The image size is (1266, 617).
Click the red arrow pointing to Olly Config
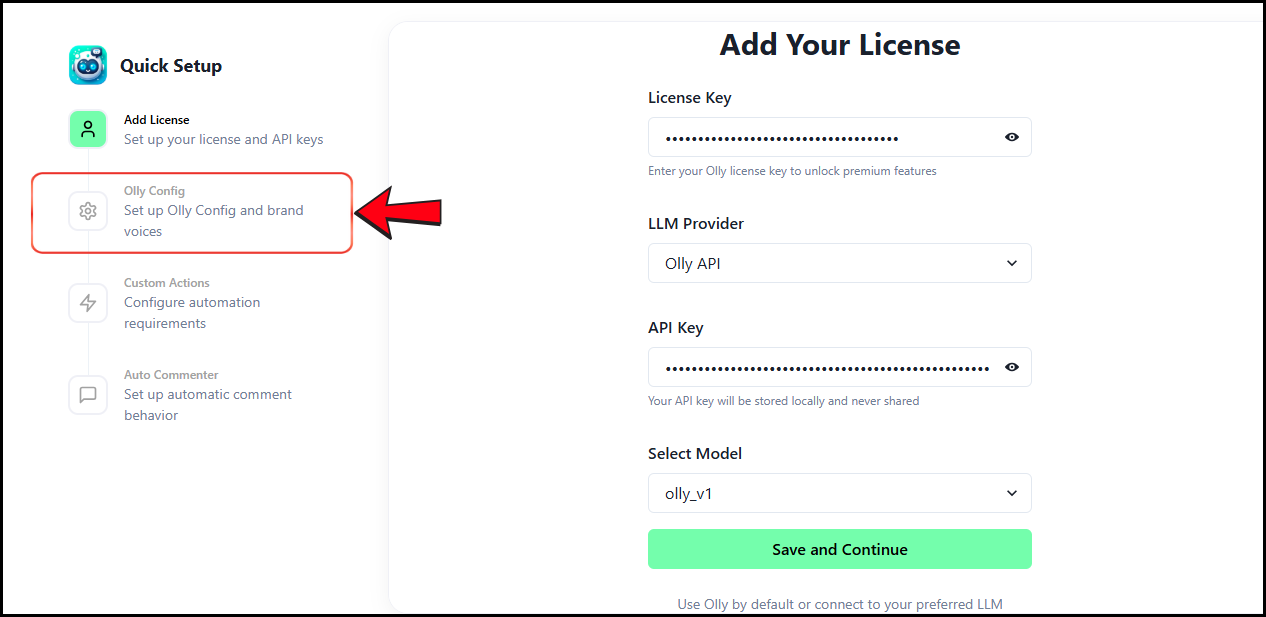tap(399, 212)
